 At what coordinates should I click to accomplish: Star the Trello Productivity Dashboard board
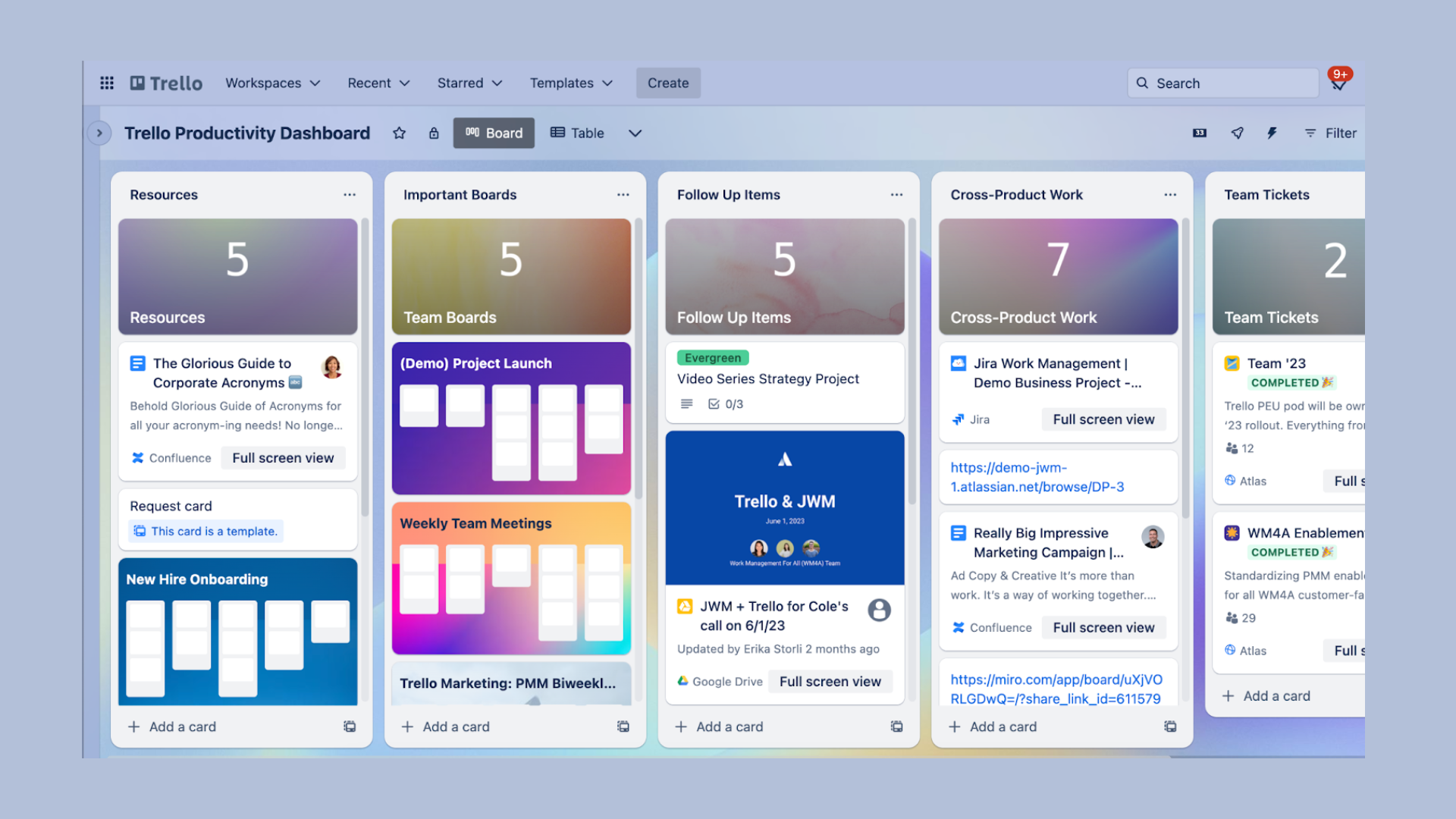point(400,133)
